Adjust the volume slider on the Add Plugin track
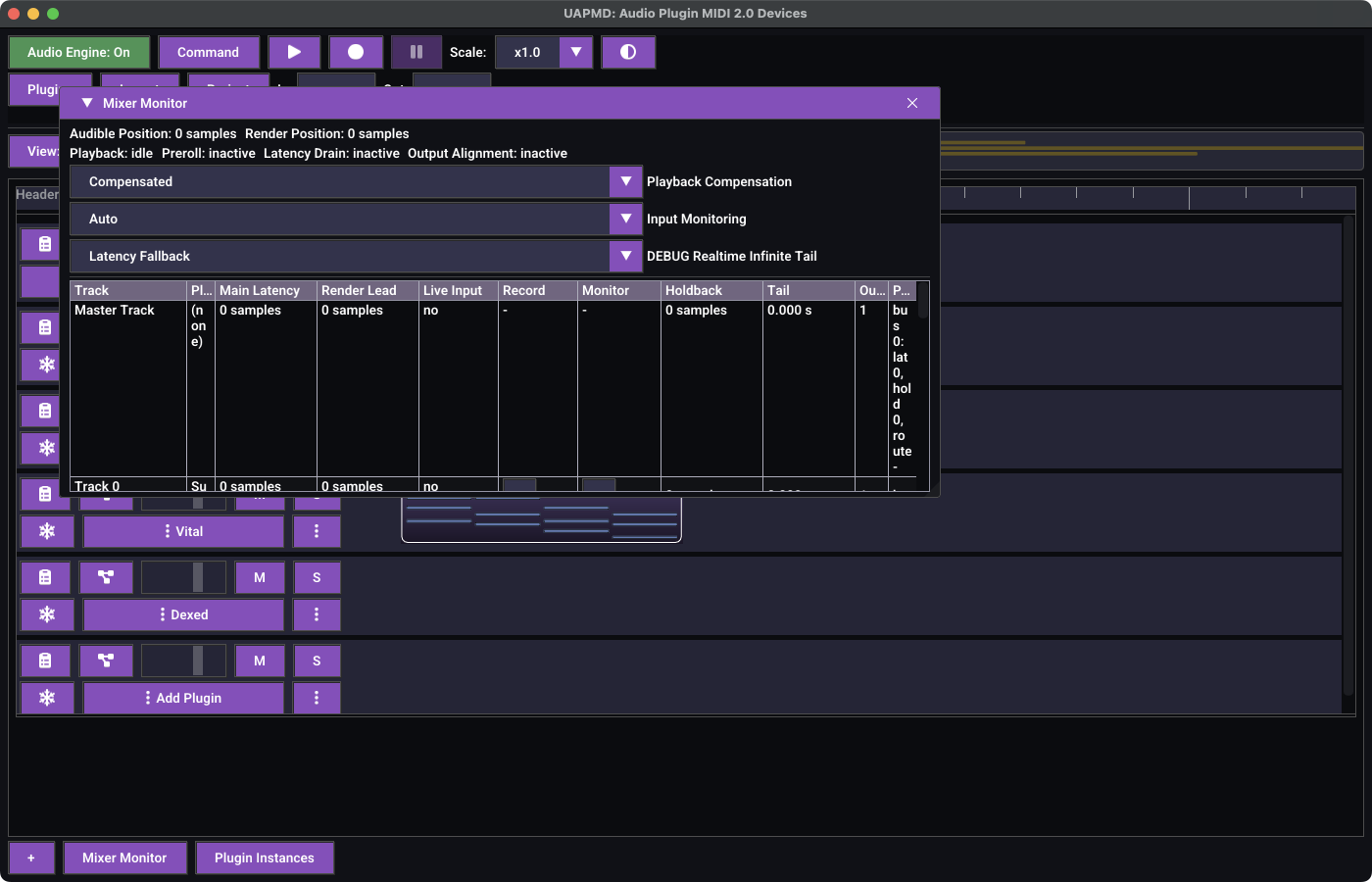This screenshot has width=1372, height=882. click(183, 661)
